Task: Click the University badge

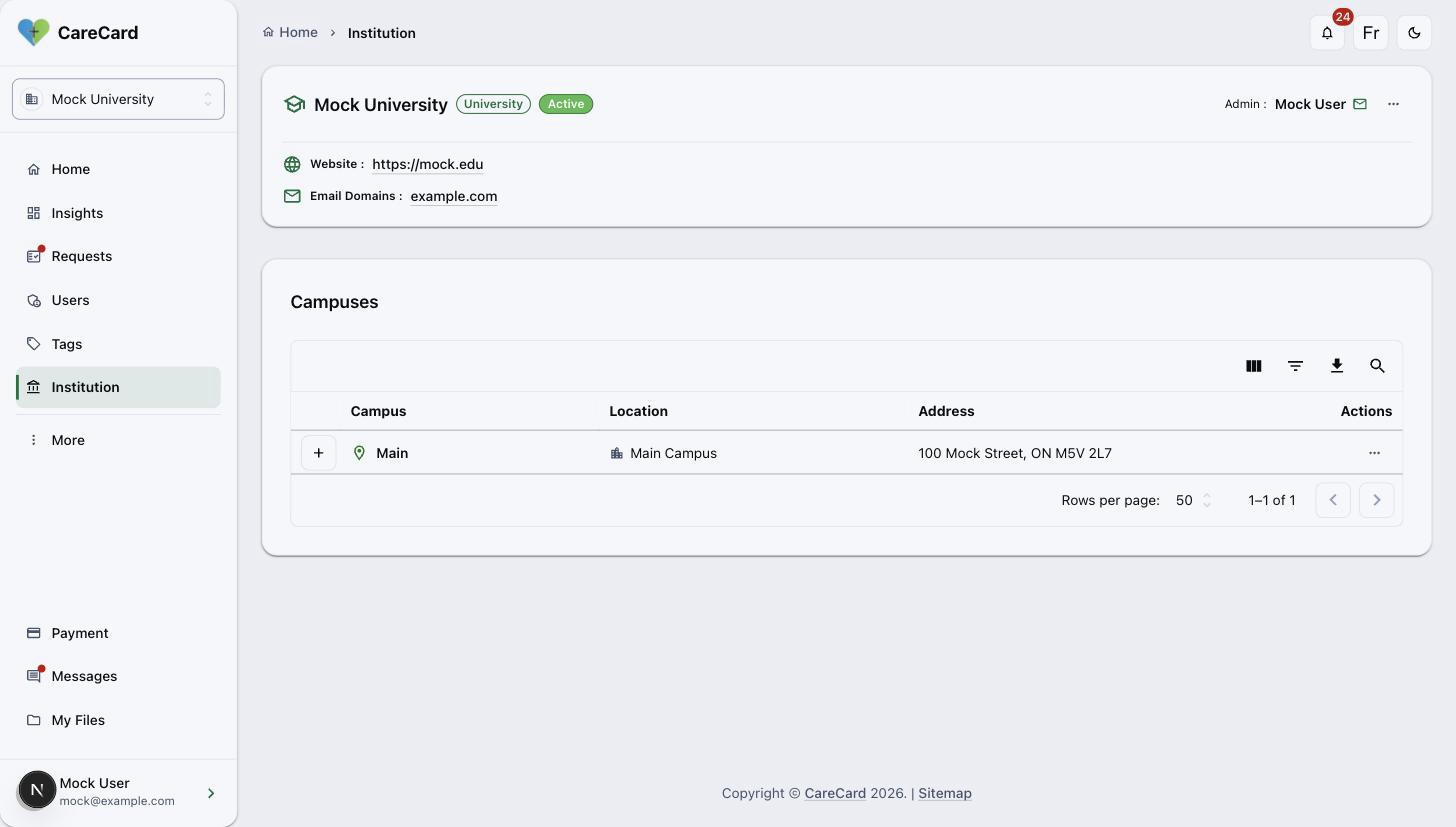Action: coord(493,104)
